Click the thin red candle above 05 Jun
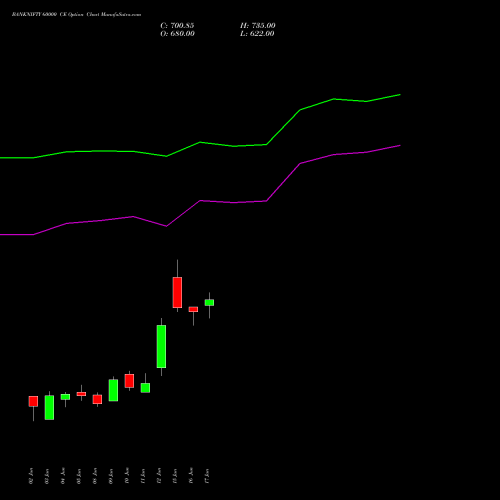 click(x=81, y=394)
